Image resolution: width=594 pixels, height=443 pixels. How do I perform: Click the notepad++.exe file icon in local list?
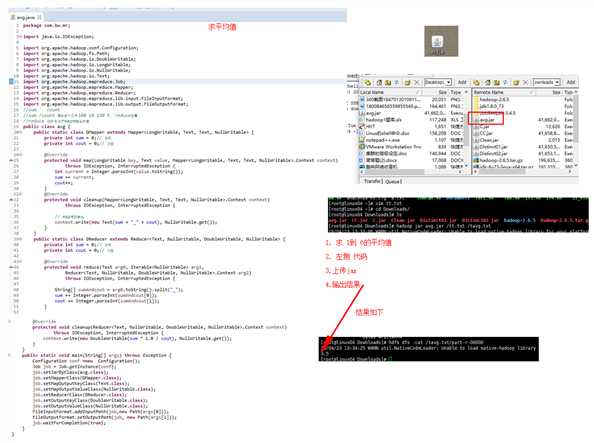(362, 140)
